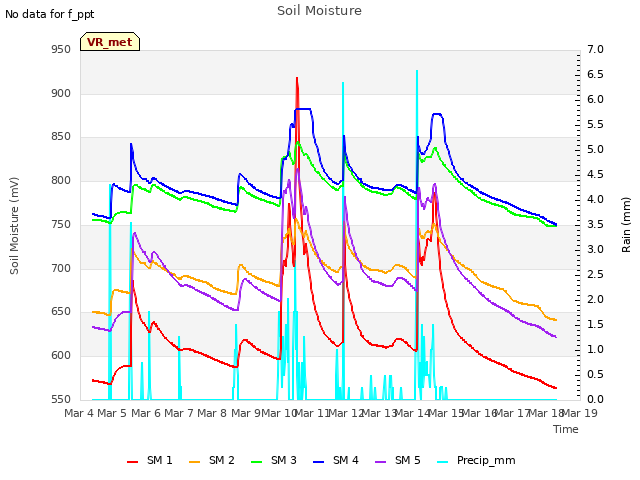Select the SM 3 legend label

pyautogui.click(x=284, y=460)
